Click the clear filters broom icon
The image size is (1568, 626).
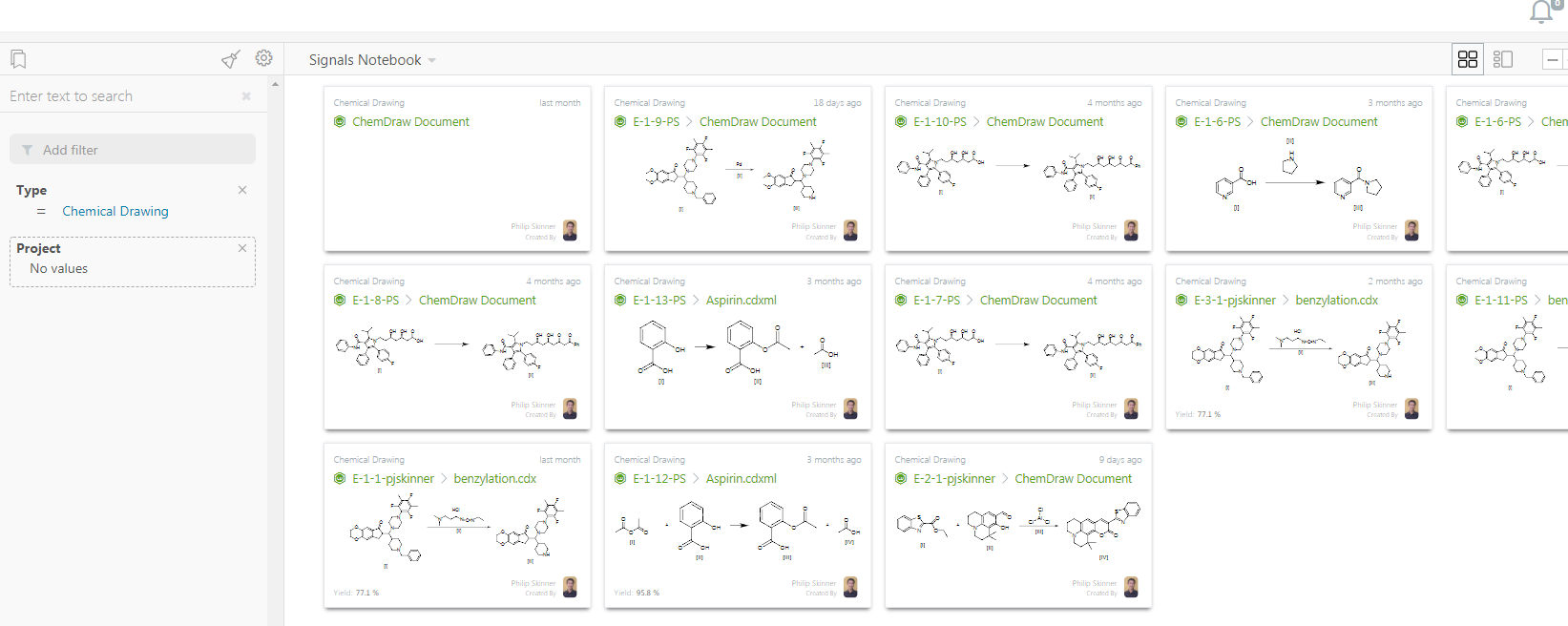[230, 60]
